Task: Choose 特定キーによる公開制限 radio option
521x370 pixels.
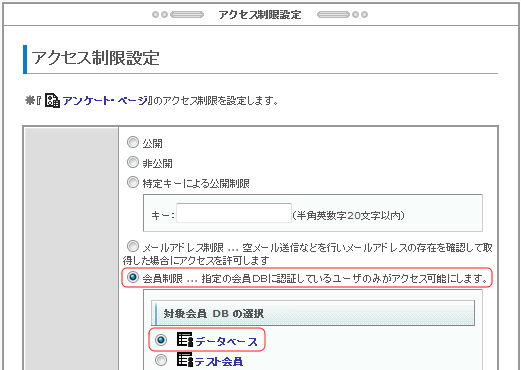Action: (133, 182)
